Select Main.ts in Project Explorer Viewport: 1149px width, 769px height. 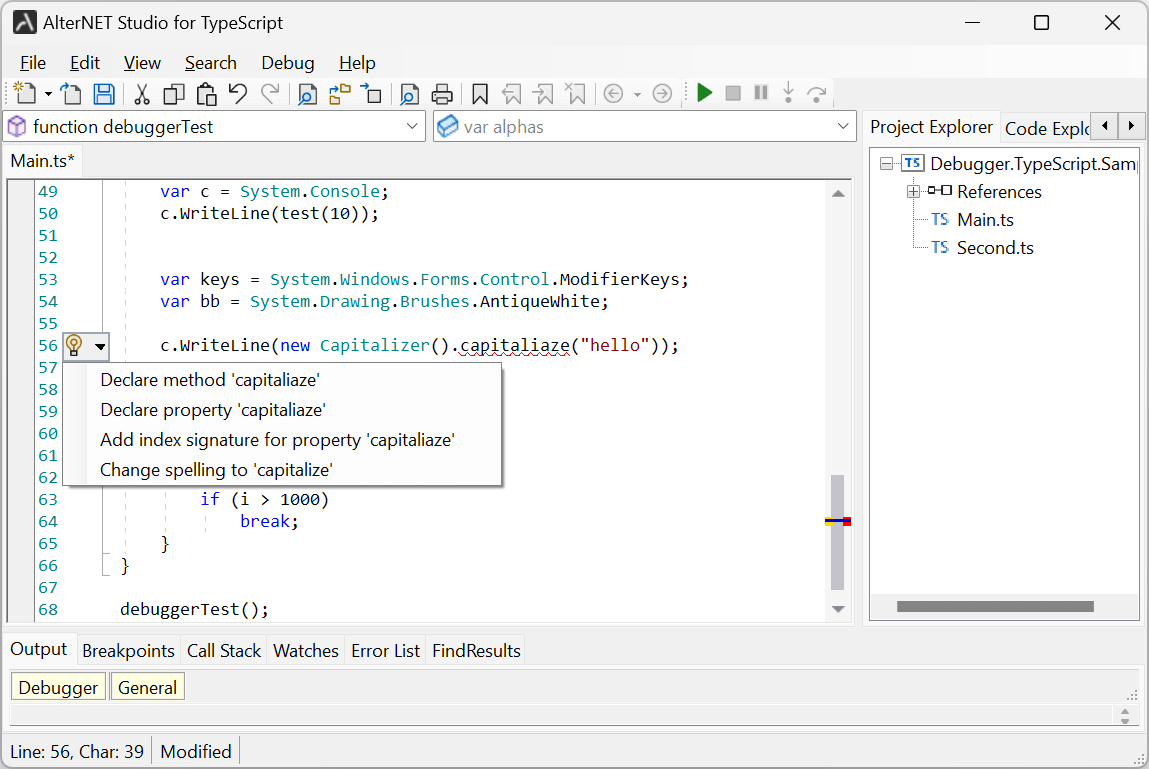tap(985, 220)
